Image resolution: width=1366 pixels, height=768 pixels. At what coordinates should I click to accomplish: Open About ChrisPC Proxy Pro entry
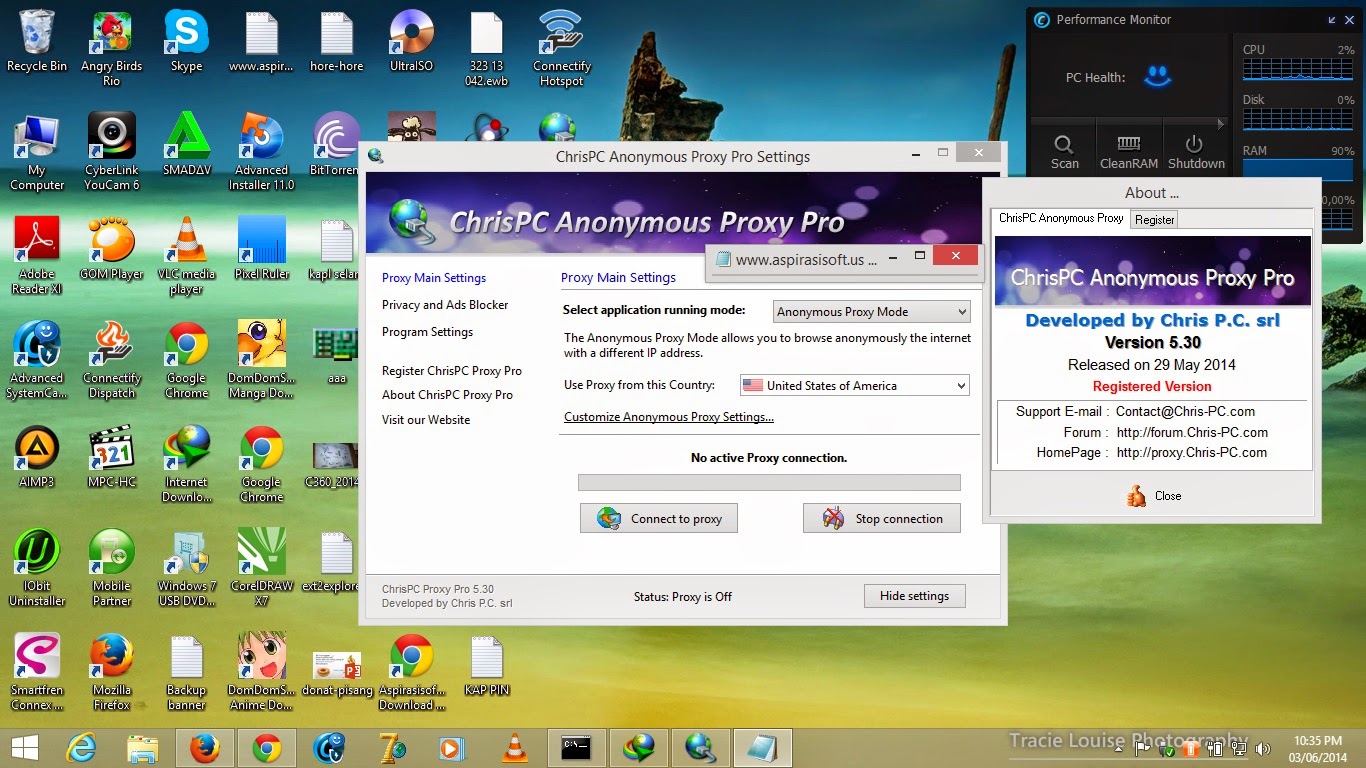447,395
